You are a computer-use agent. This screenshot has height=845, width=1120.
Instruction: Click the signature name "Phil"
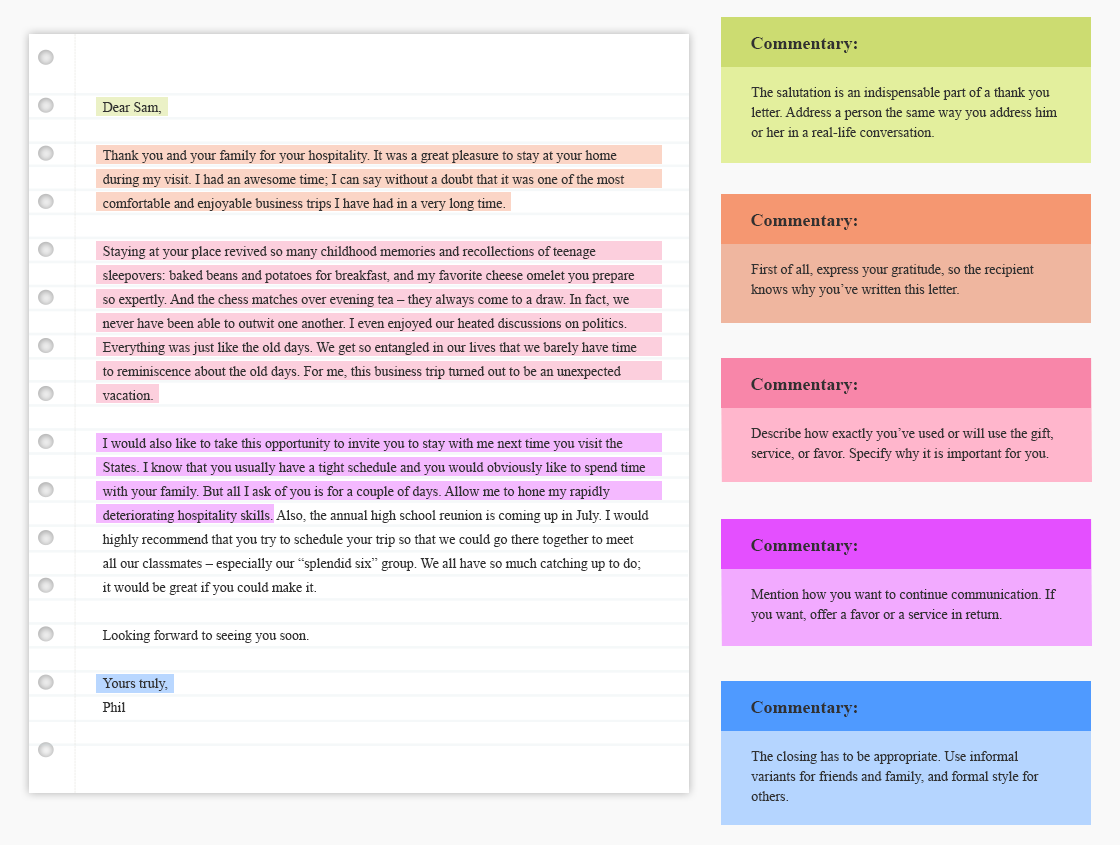tap(113, 707)
